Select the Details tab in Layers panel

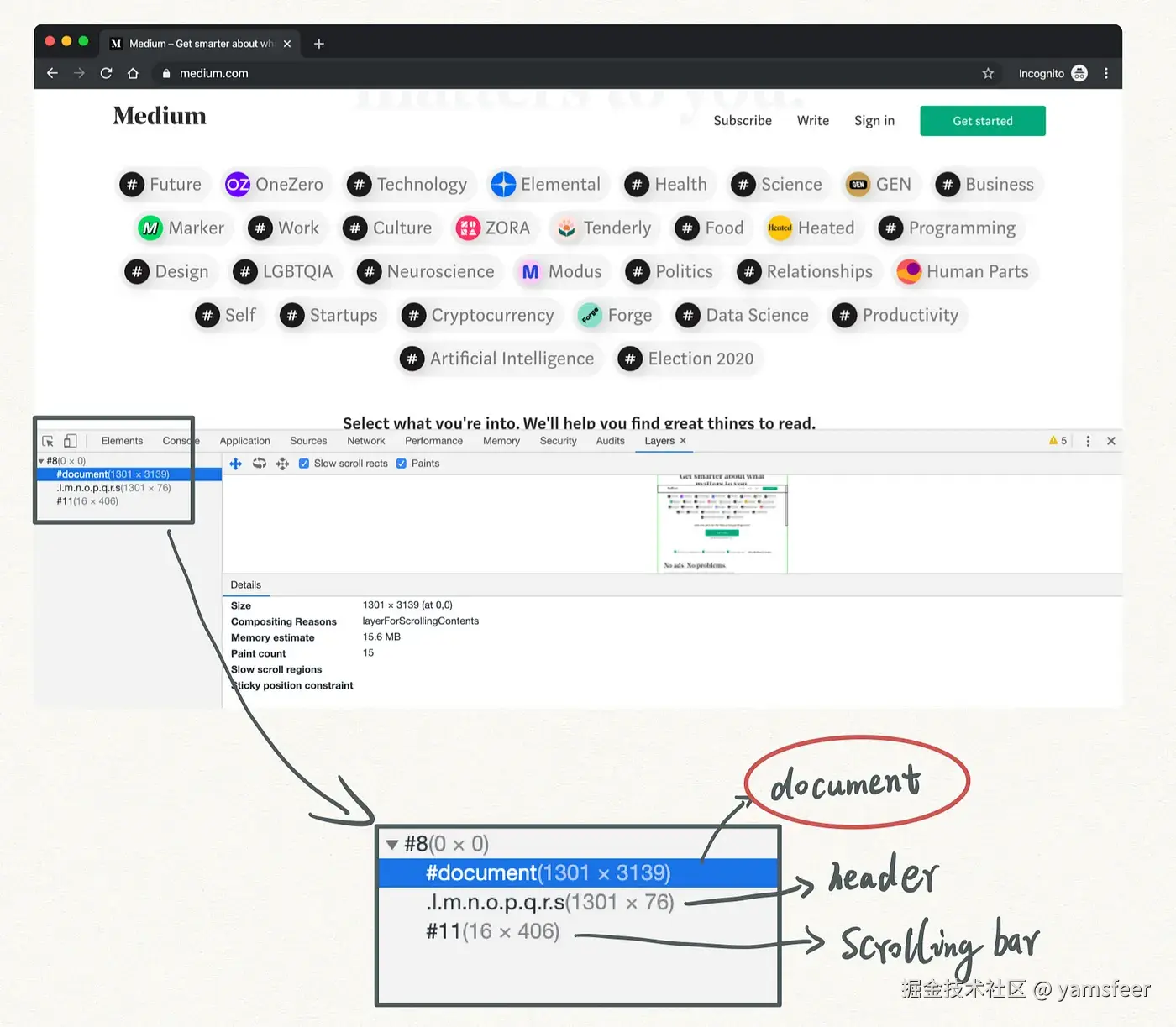point(245,585)
